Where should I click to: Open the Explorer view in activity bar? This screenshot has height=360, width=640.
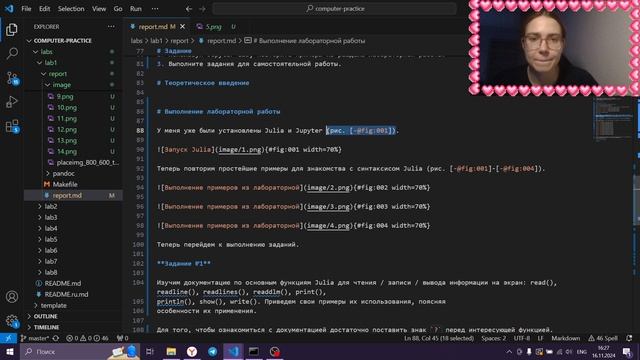click(x=12, y=29)
